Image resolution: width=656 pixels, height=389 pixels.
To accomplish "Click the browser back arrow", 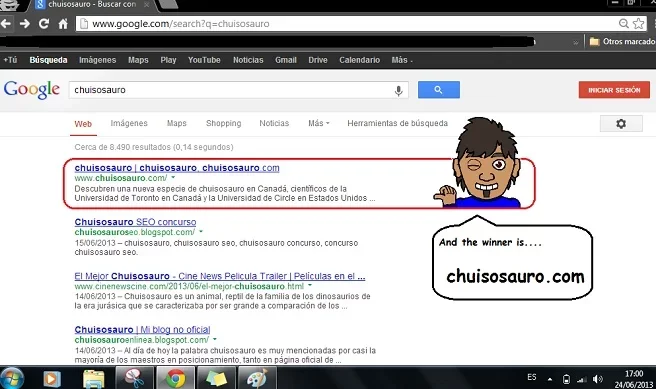I will (6, 23).
